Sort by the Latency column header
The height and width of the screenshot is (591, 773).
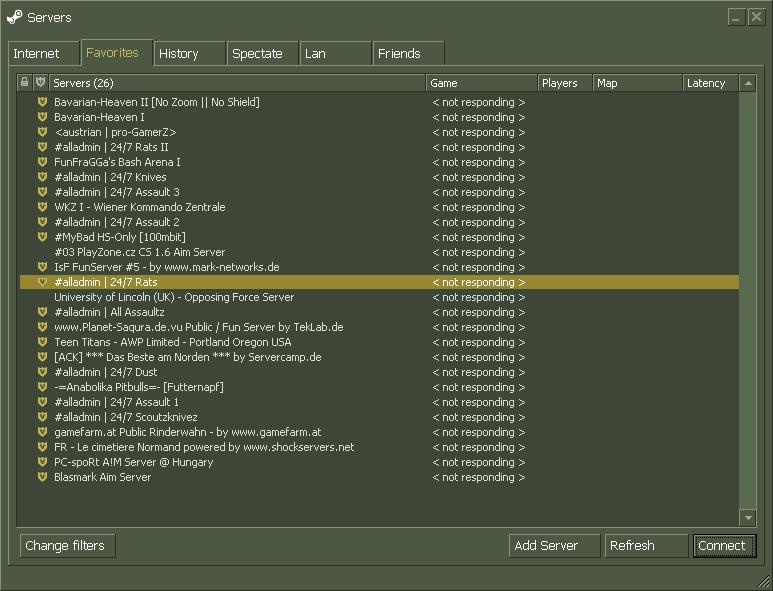tap(711, 83)
